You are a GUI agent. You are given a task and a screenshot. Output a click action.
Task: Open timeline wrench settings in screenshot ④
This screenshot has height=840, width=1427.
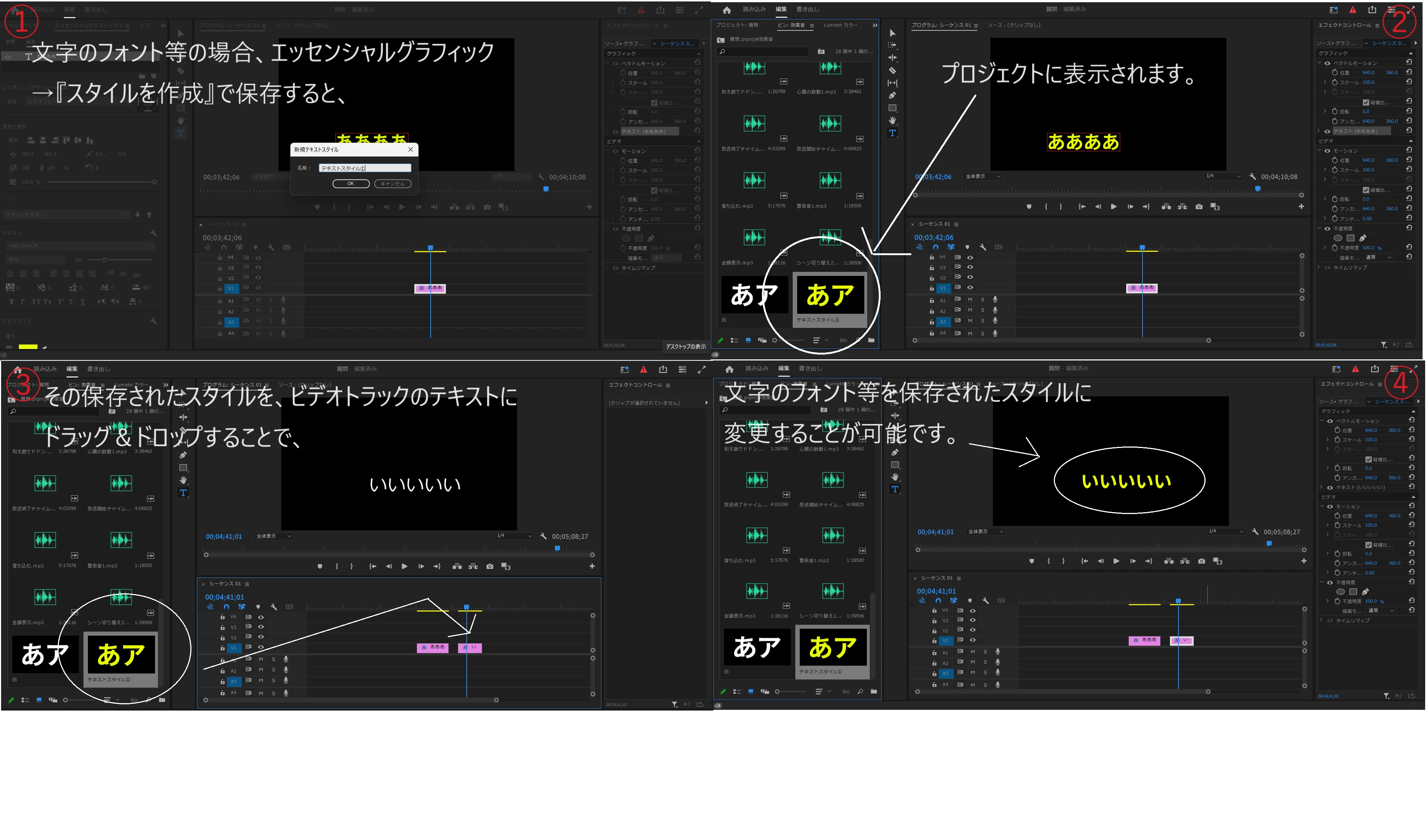[986, 600]
